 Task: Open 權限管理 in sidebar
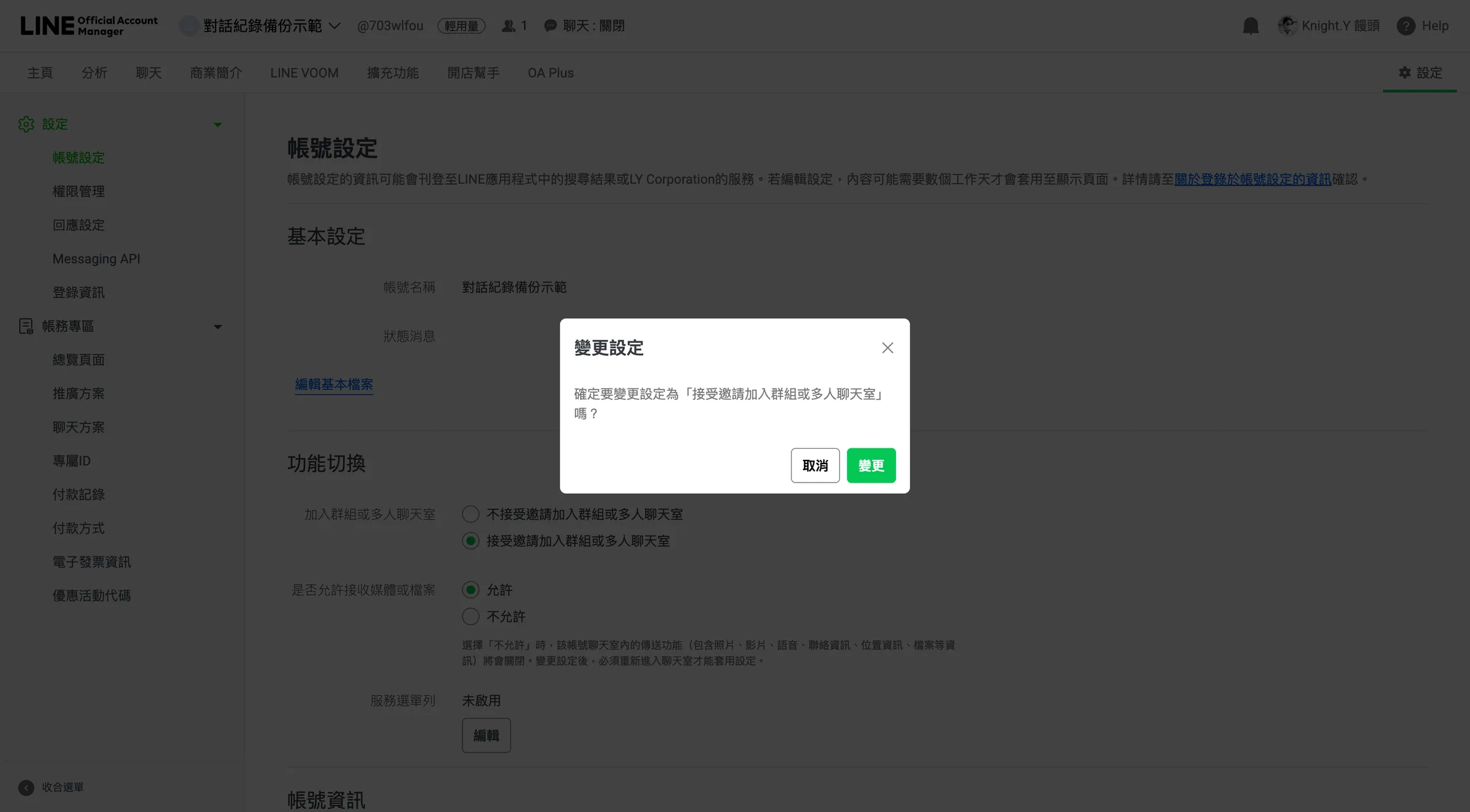coord(78,192)
